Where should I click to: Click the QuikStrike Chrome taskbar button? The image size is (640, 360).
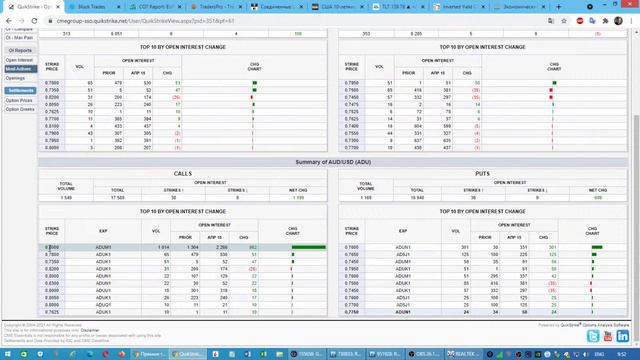point(188,354)
